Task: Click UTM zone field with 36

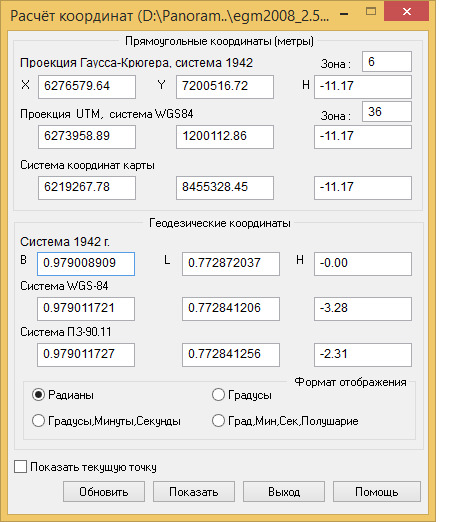Action: (x=387, y=111)
